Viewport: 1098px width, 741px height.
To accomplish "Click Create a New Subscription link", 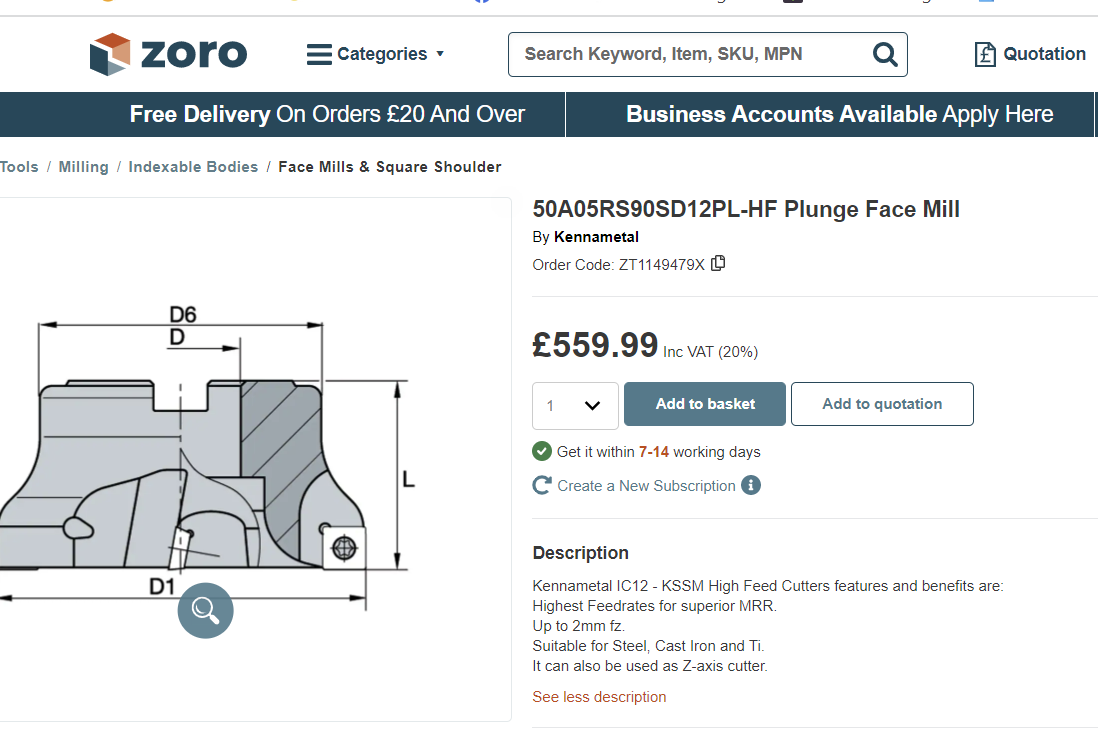I will (646, 485).
